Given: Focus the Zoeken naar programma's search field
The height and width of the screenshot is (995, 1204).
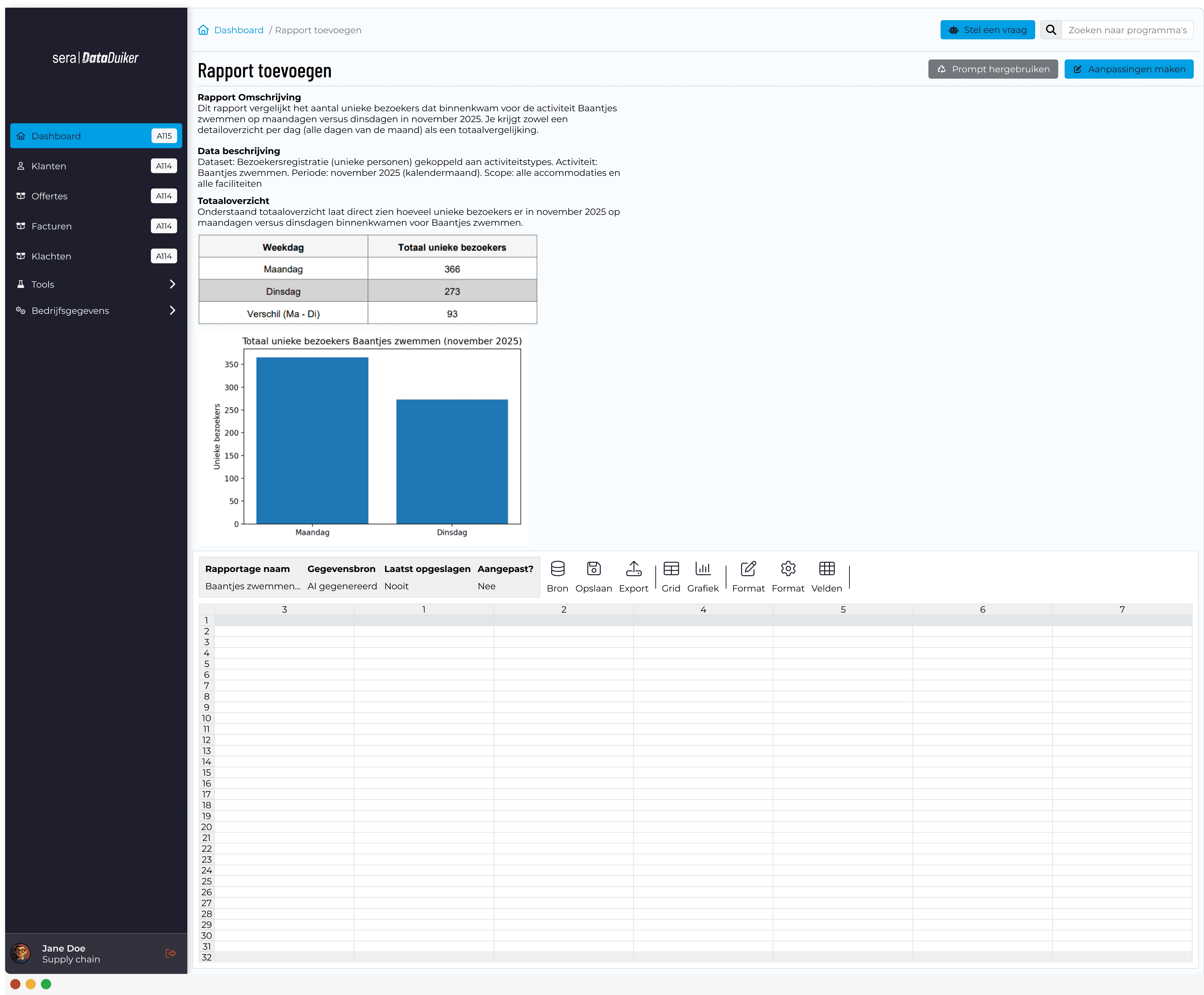Looking at the screenshot, I should pos(1127,30).
